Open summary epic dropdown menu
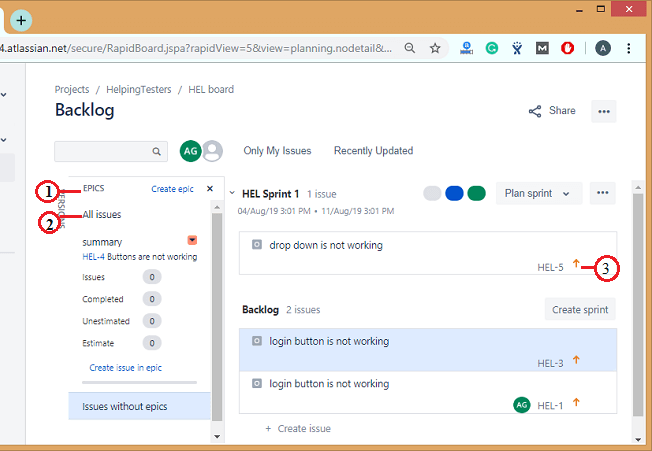This screenshot has height=451, width=652. tap(192, 240)
